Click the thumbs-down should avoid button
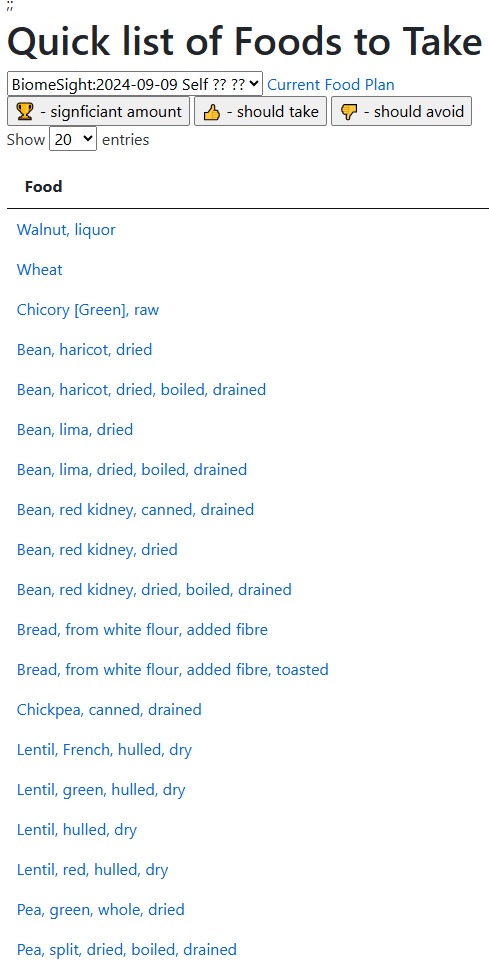 point(402,112)
